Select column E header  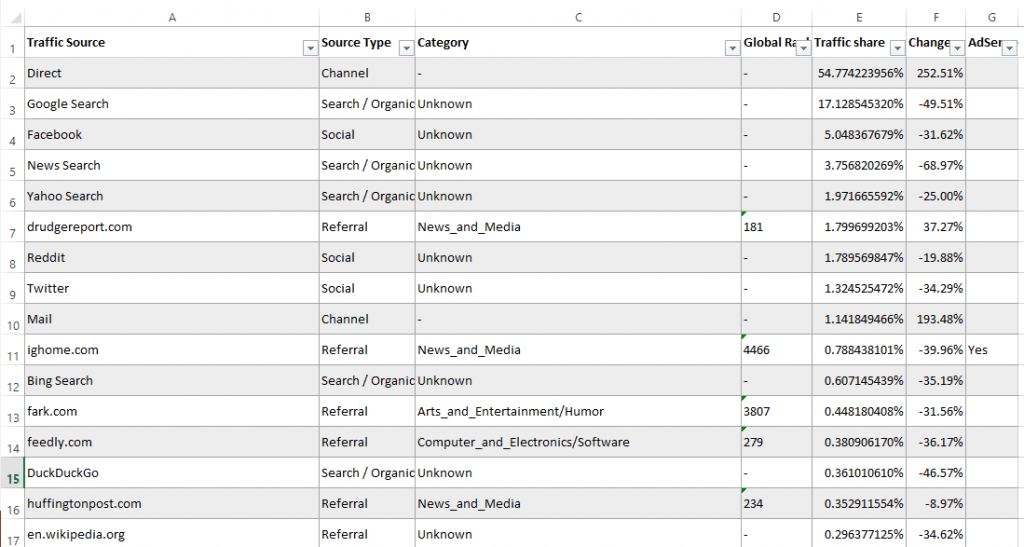[859, 18]
